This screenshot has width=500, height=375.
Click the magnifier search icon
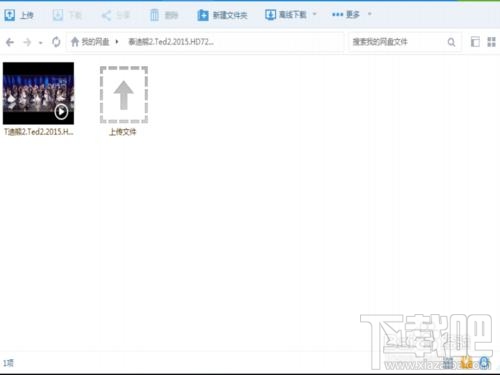point(451,42)
